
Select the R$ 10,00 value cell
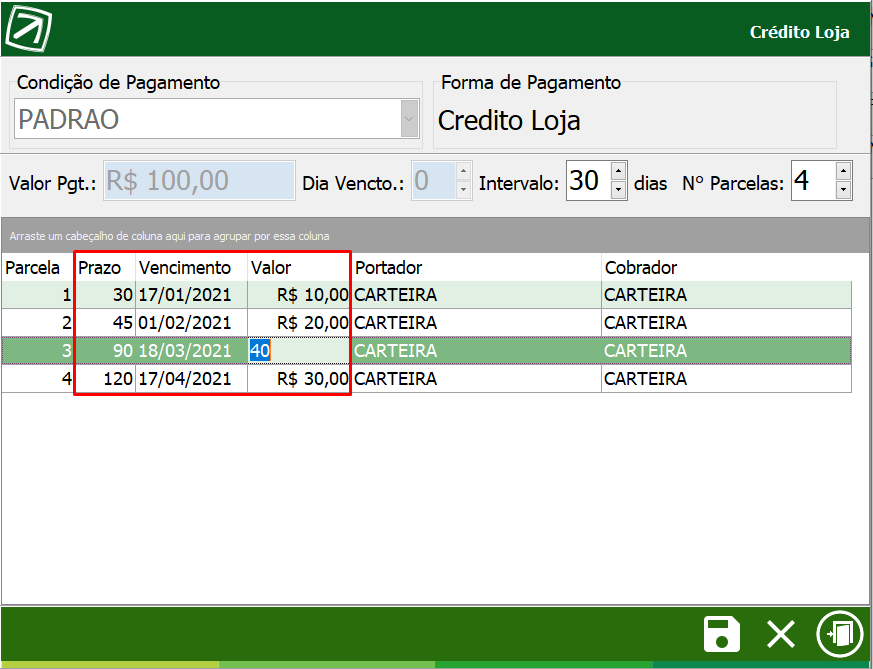(299, 294)
